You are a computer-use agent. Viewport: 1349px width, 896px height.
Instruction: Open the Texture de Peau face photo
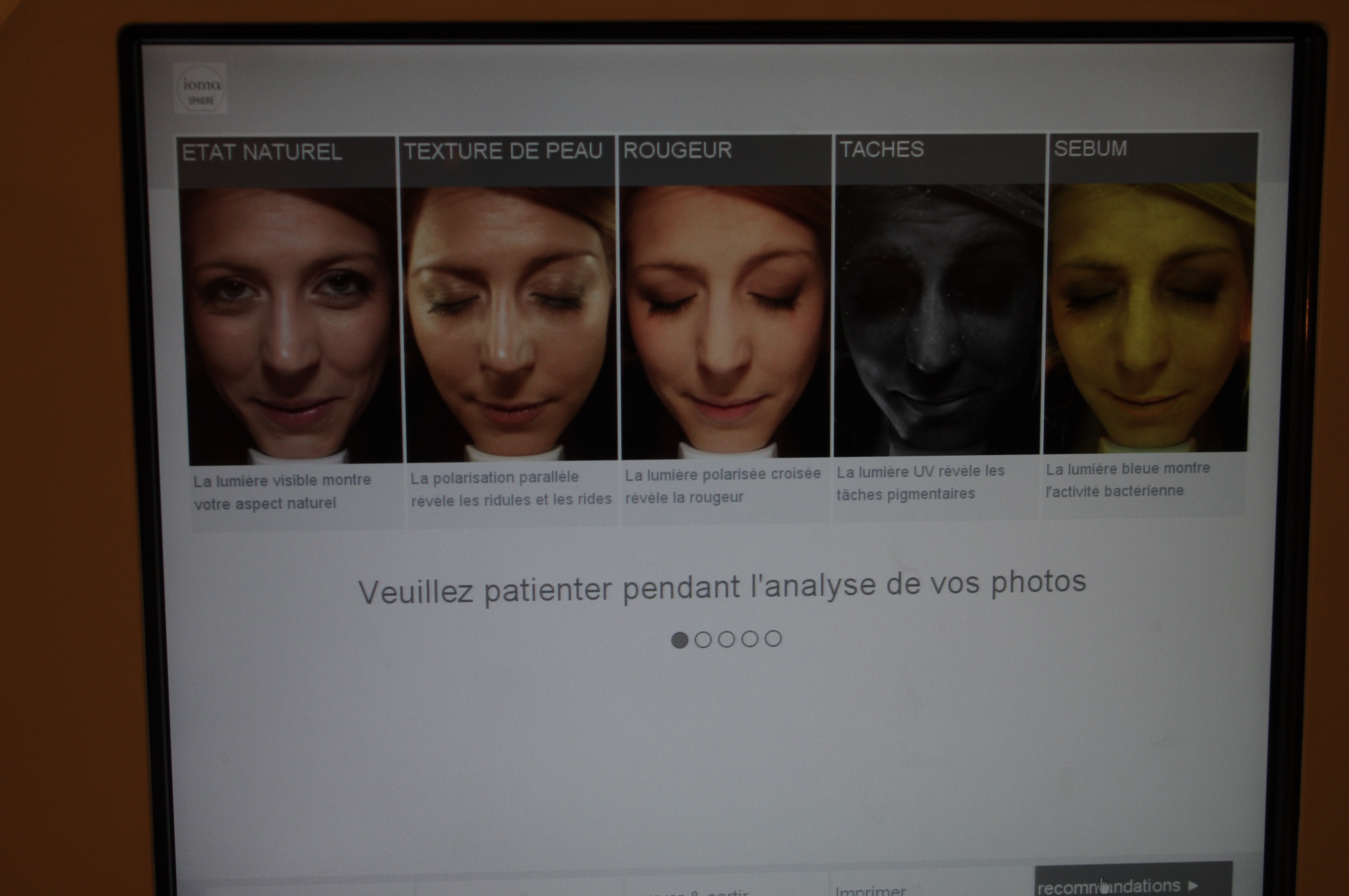pos(508,325)
